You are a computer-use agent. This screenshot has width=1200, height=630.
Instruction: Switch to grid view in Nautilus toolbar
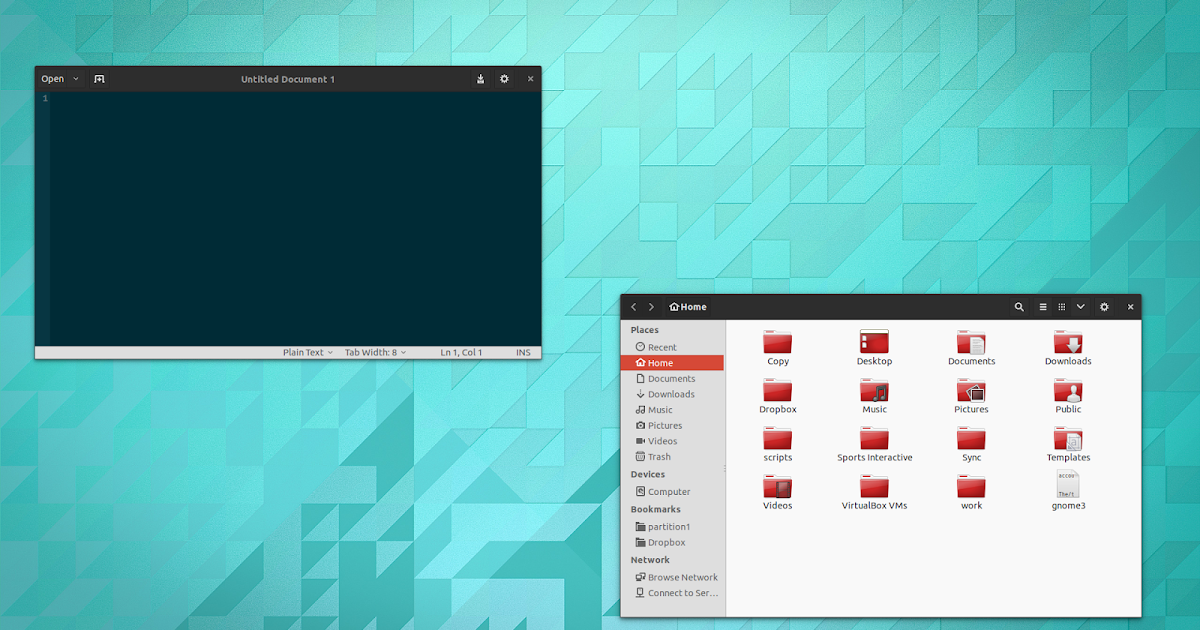1061,307
